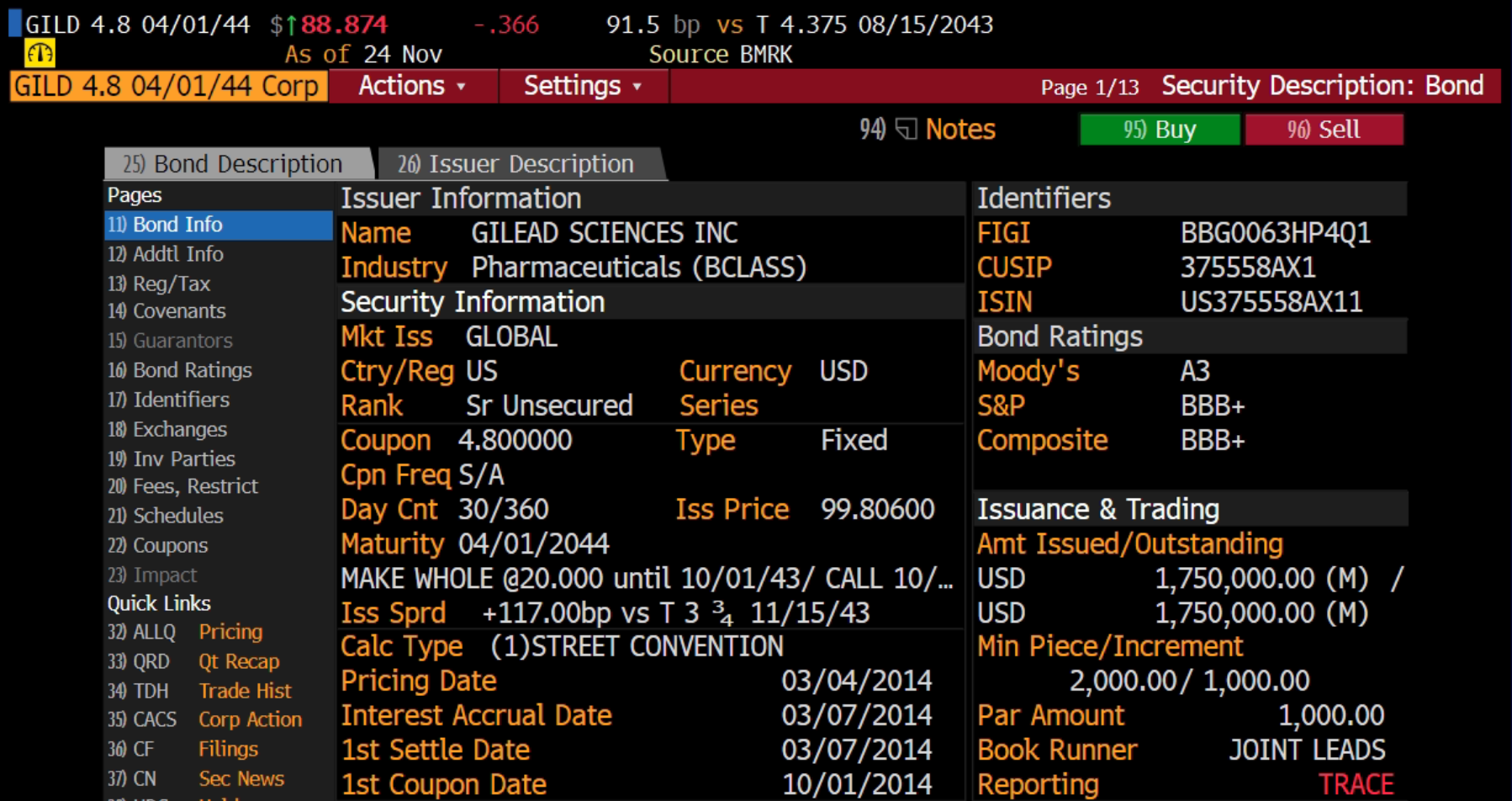The width and height of the screenshot is (1512, 801).
Task: Click the FIGI value BBG0063HP4Q1
Action: (1275, 233)
